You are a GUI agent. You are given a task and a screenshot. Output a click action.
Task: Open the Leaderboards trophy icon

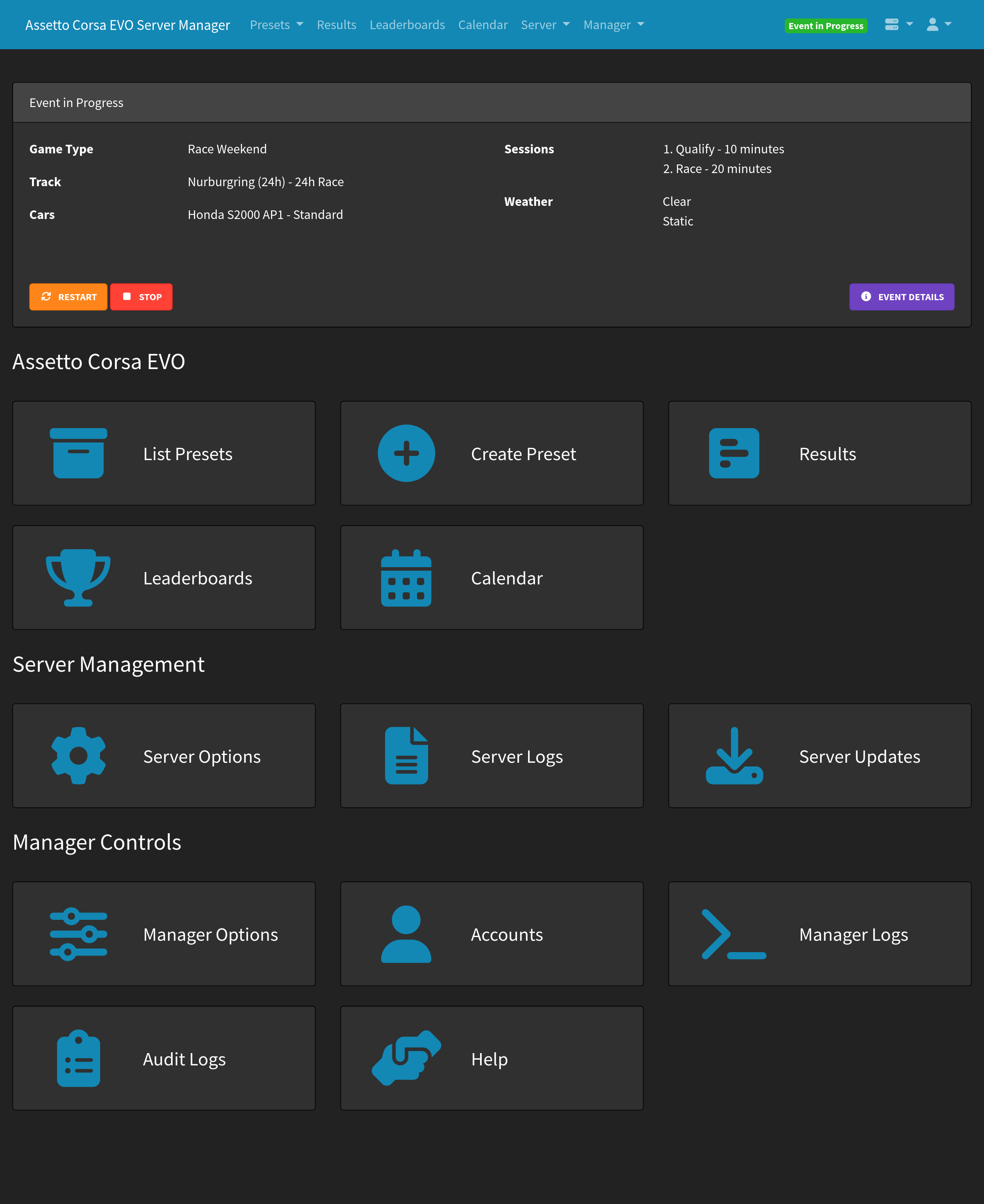(78, 577)
